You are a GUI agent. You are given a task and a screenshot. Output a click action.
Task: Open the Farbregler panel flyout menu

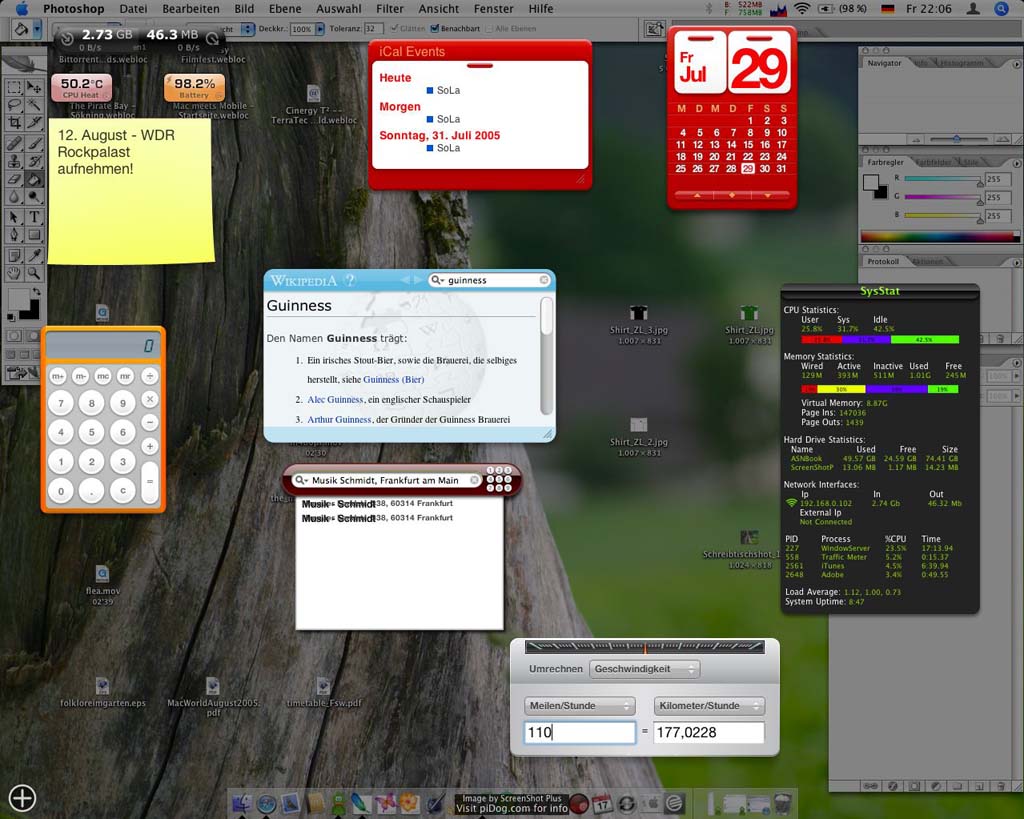coord(1016,163)
